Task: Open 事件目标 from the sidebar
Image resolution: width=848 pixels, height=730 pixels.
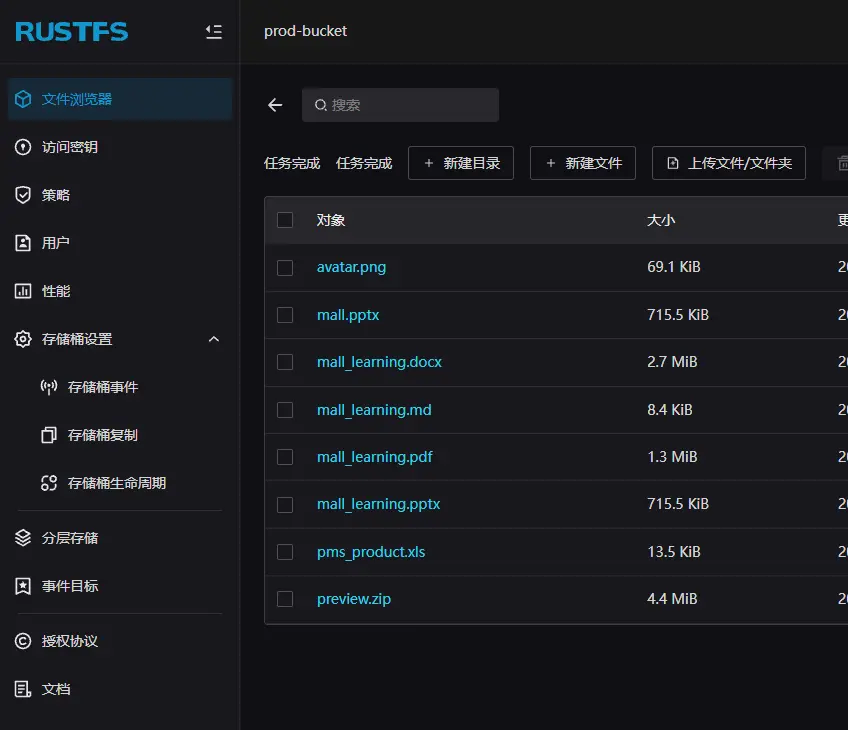Action: coord(70,586)
